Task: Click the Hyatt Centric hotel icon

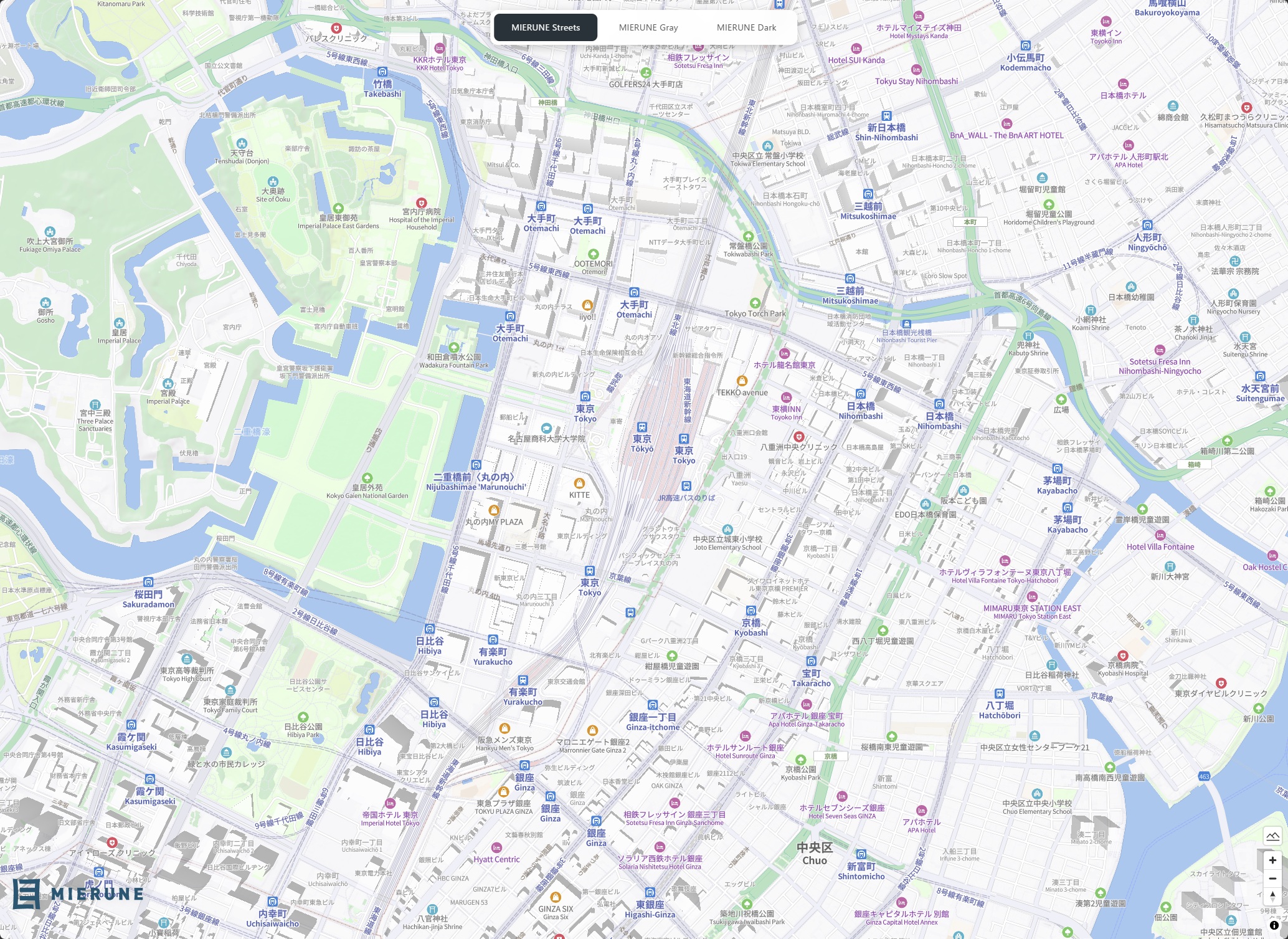Action: pyautogui.click(x=496, y=848)
